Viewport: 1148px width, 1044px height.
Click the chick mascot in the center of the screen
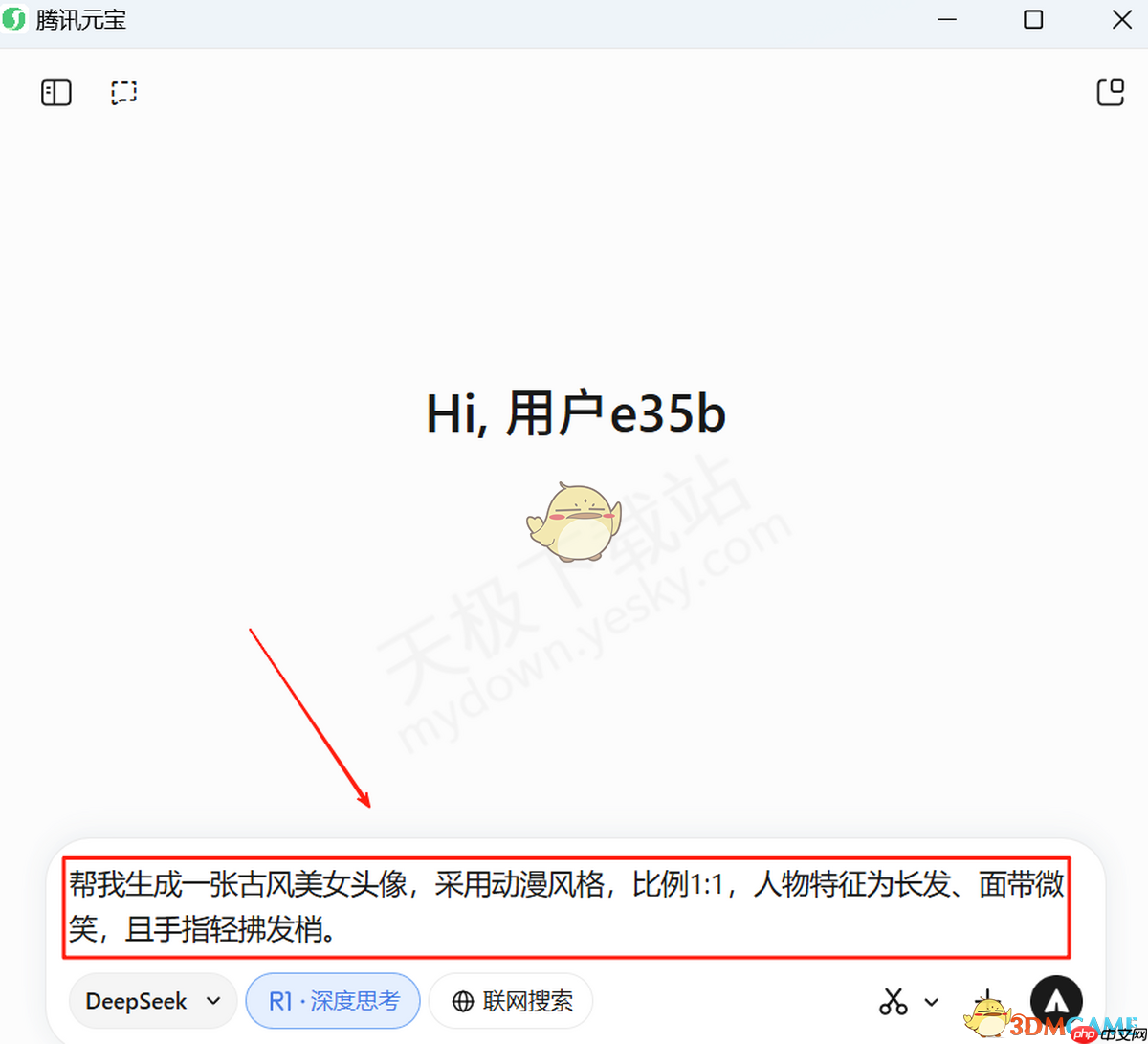[574, 522]
